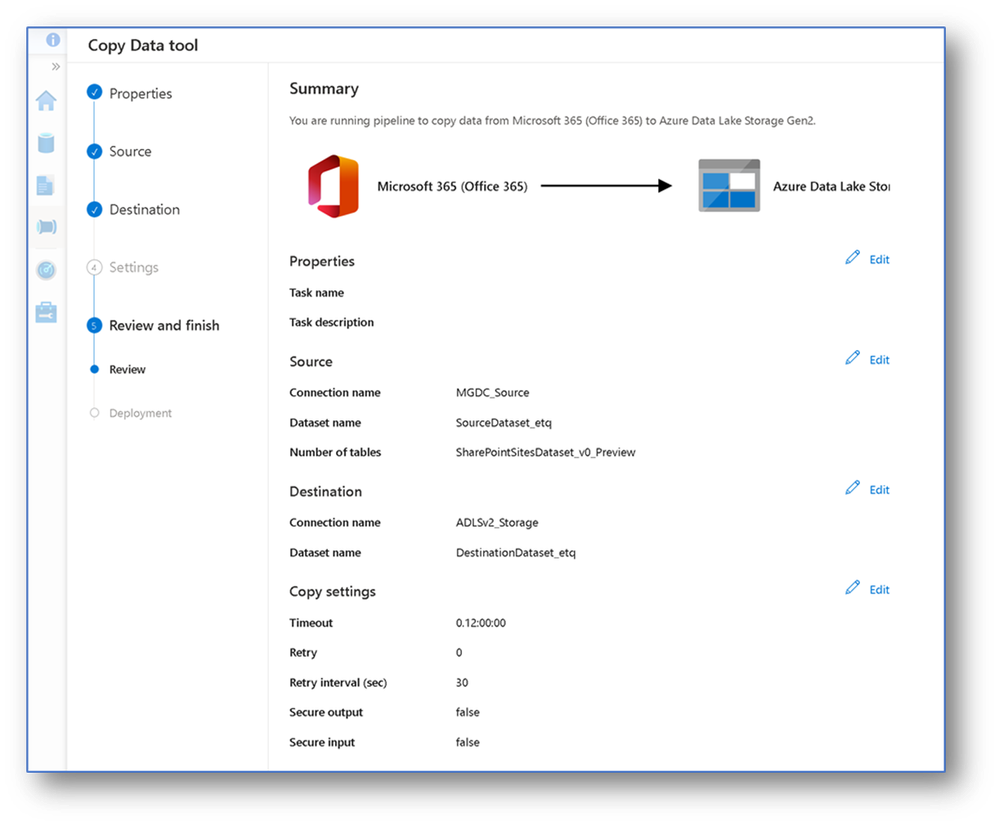Click the Secure output false value
The image size is (999, 826).
pos(468,713)
